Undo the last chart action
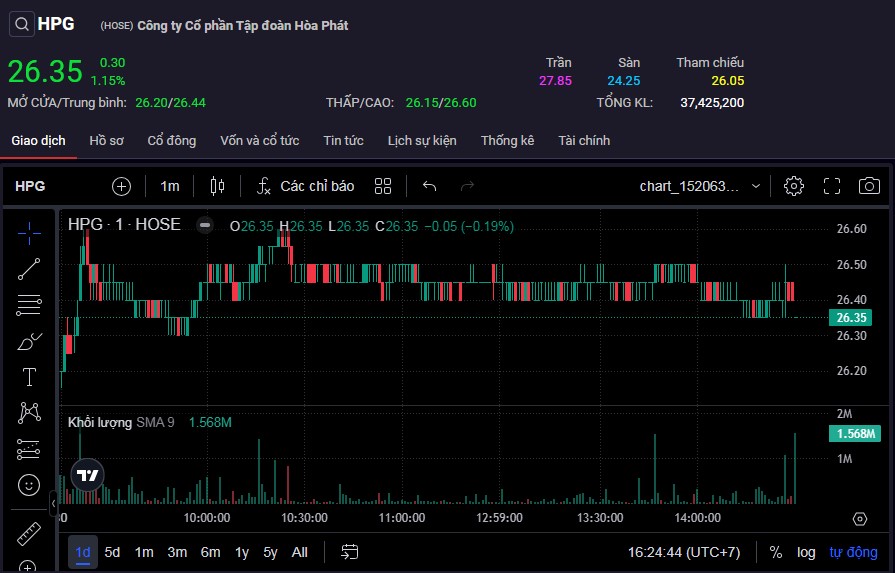 click(x=430, y=186)
